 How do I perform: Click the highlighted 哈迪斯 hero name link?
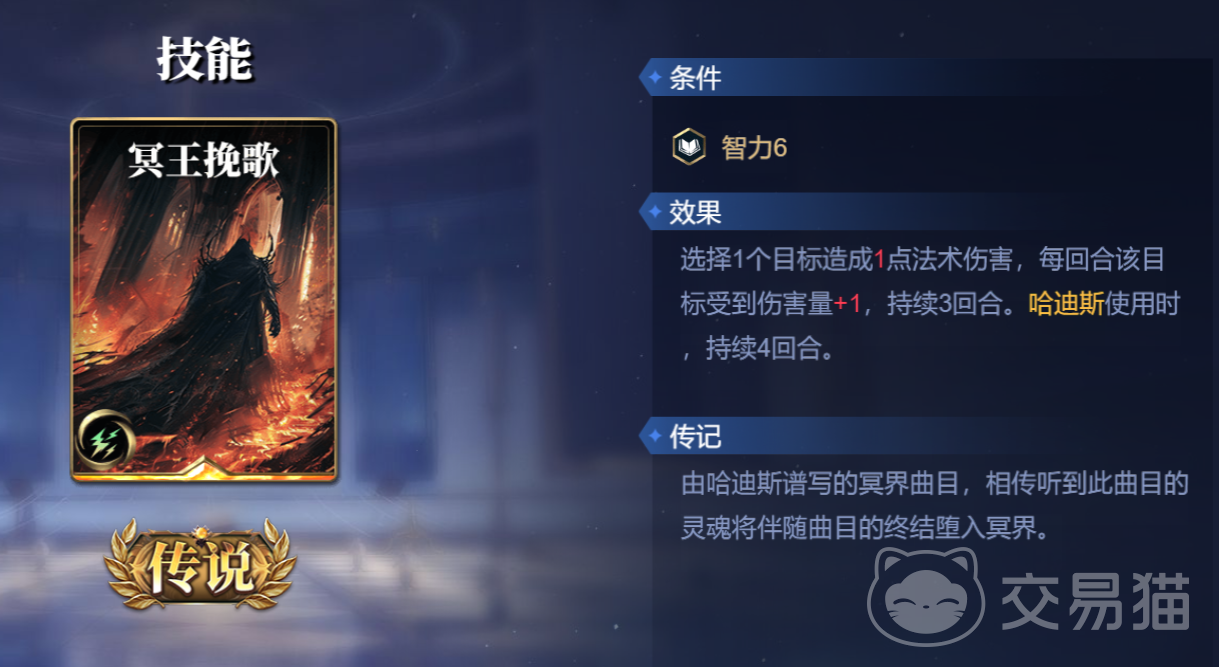1066,305
